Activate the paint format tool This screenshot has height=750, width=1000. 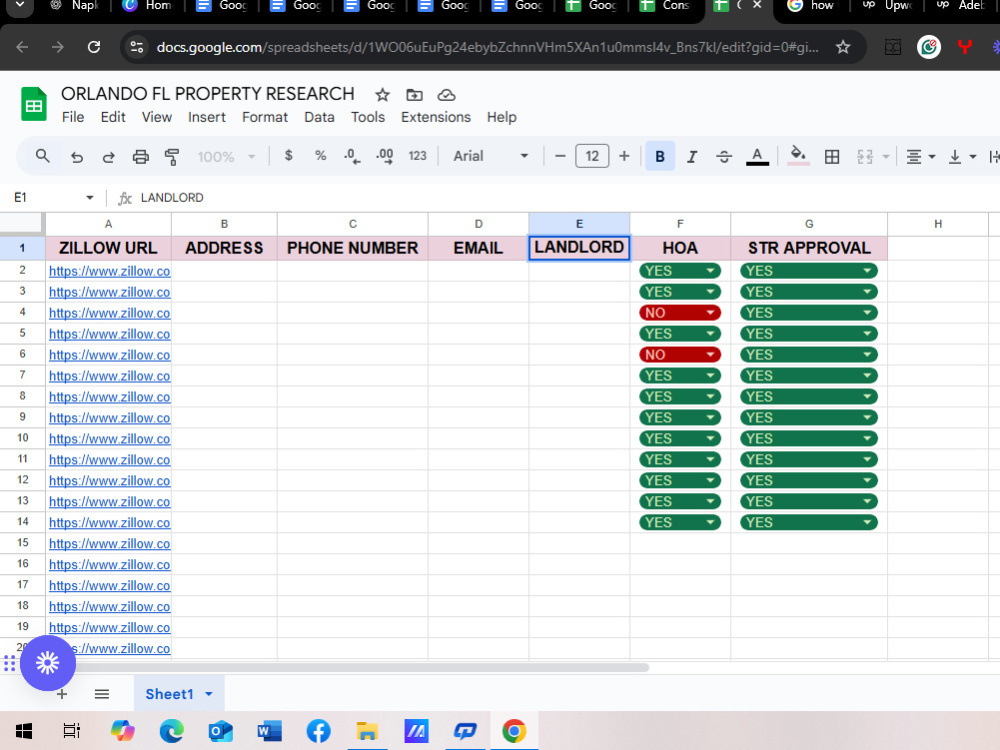tap(172, 156)
